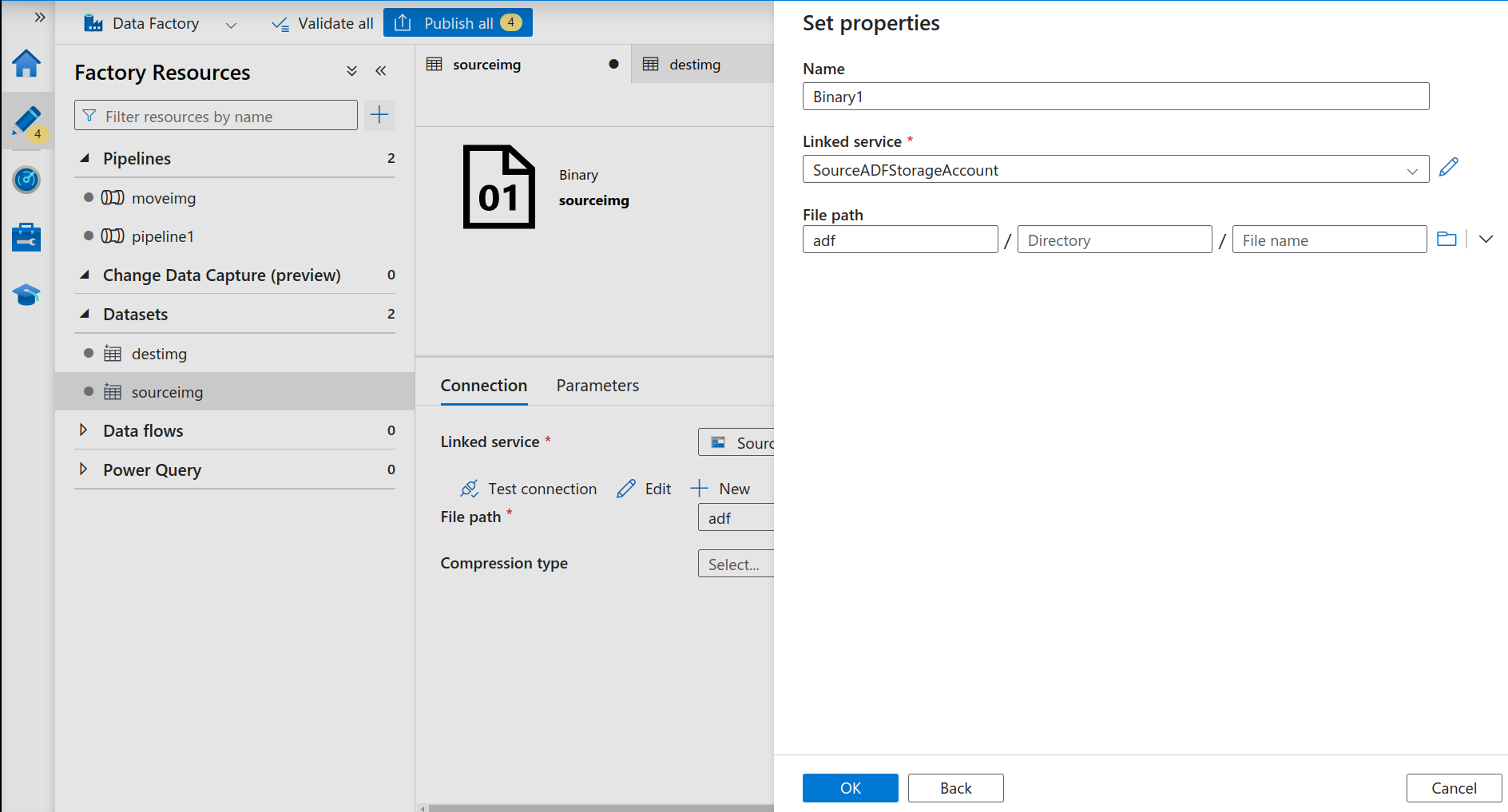Screen dimensions: 1508x812
Task: Click the Name field containing Binary1
Action: [1116, 97]
